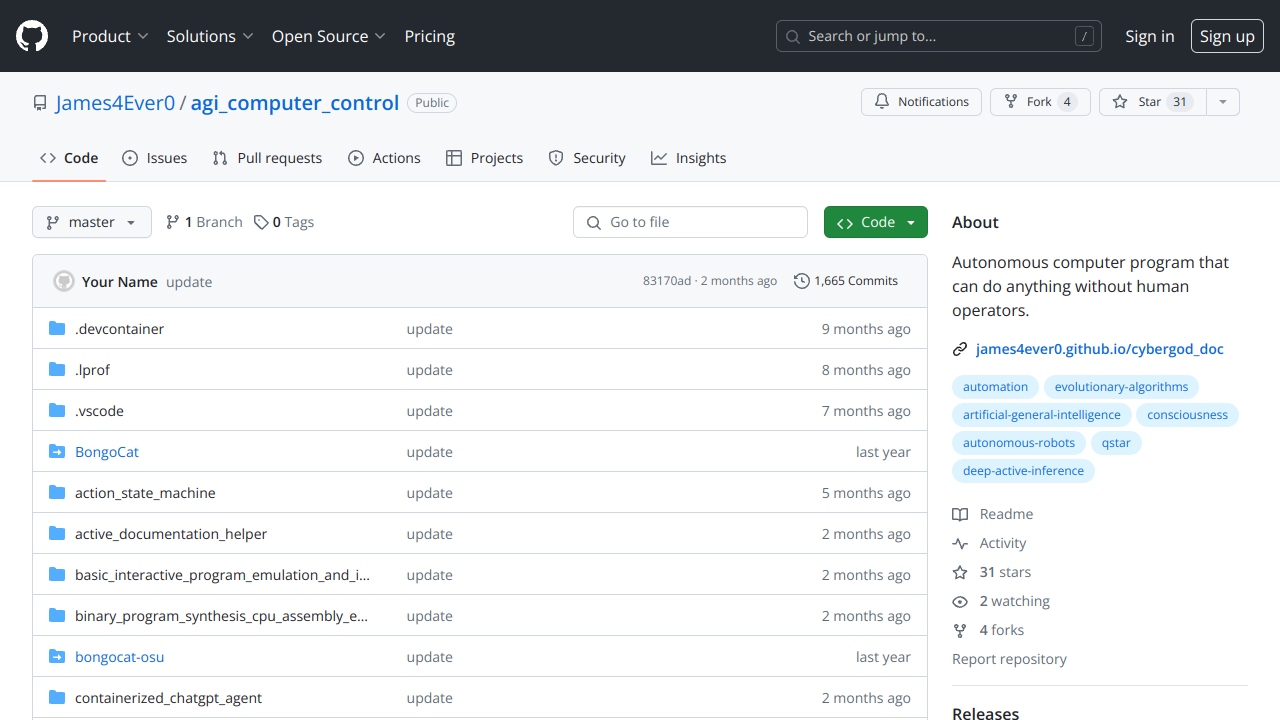The width and height of the screenshot is (1280, 720).
Task: Go to the Pricing page
Action: tap(430, 36)
